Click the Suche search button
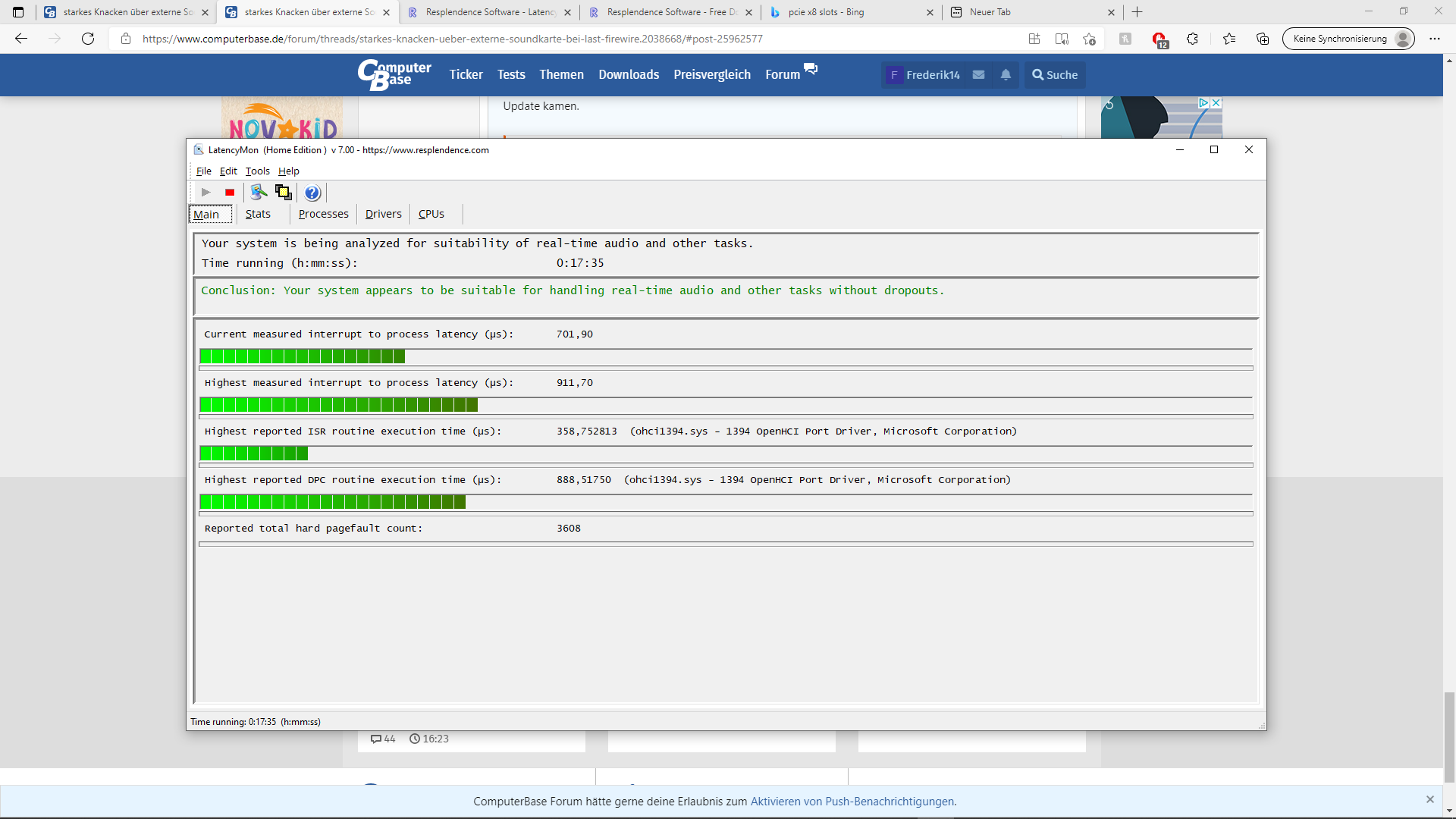Viewport: 1456px width, 819px height. click(x=1055, y=75)
